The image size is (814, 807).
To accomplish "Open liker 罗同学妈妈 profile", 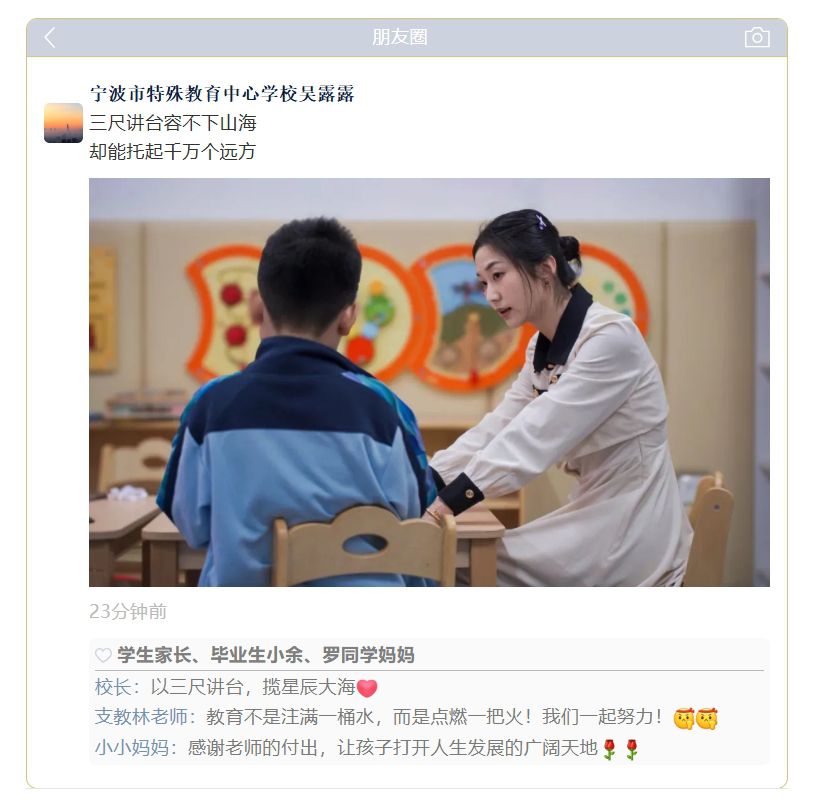I will click(x=368, y=655).
